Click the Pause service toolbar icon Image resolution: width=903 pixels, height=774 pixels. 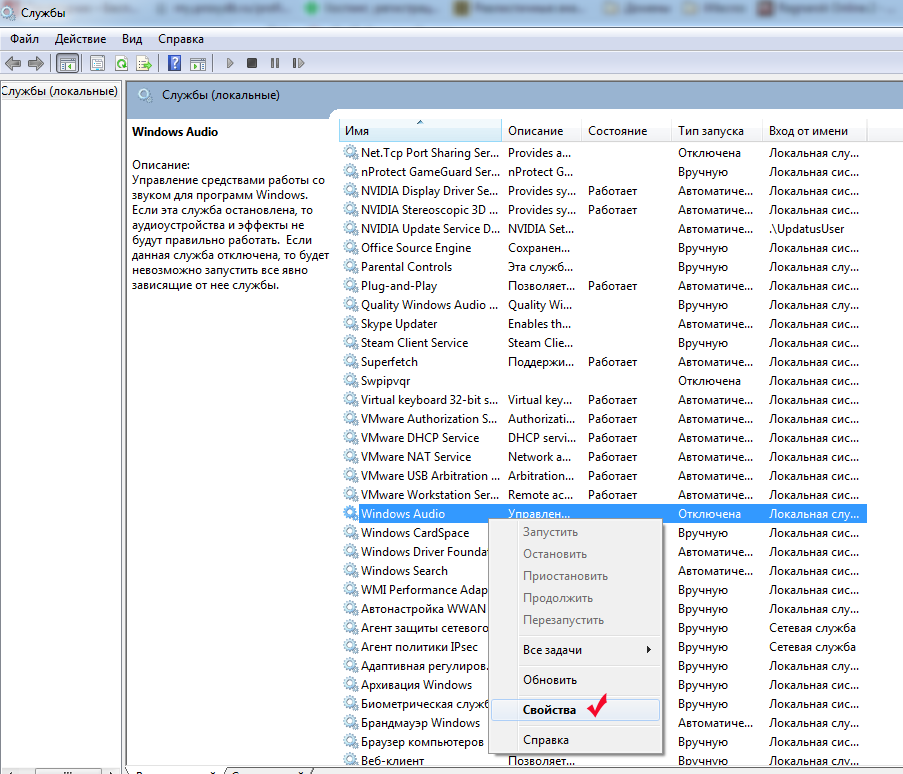(275, 63)
